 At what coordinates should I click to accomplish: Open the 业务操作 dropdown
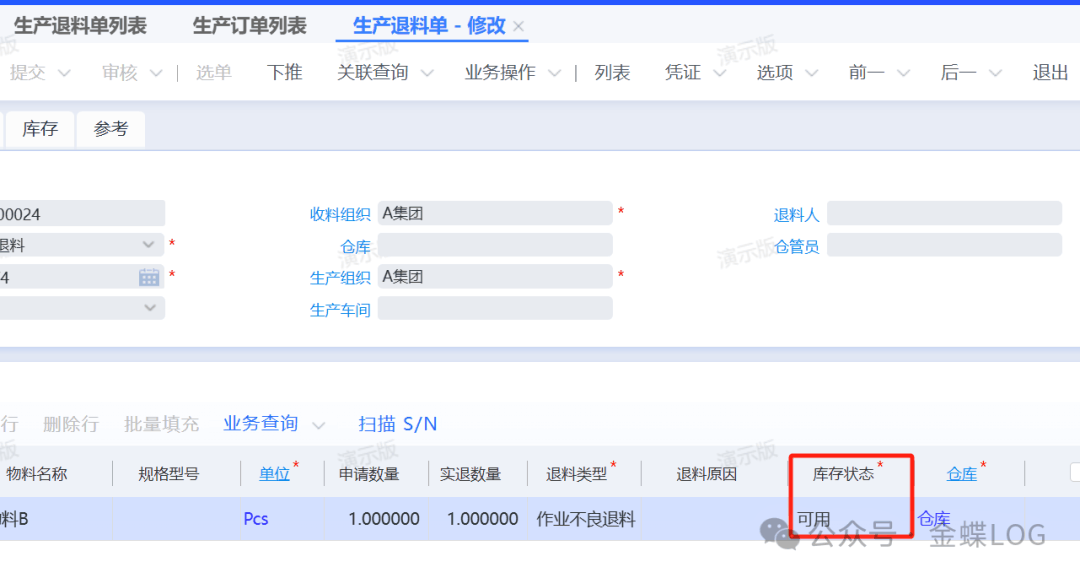click(x=513, y=72)
